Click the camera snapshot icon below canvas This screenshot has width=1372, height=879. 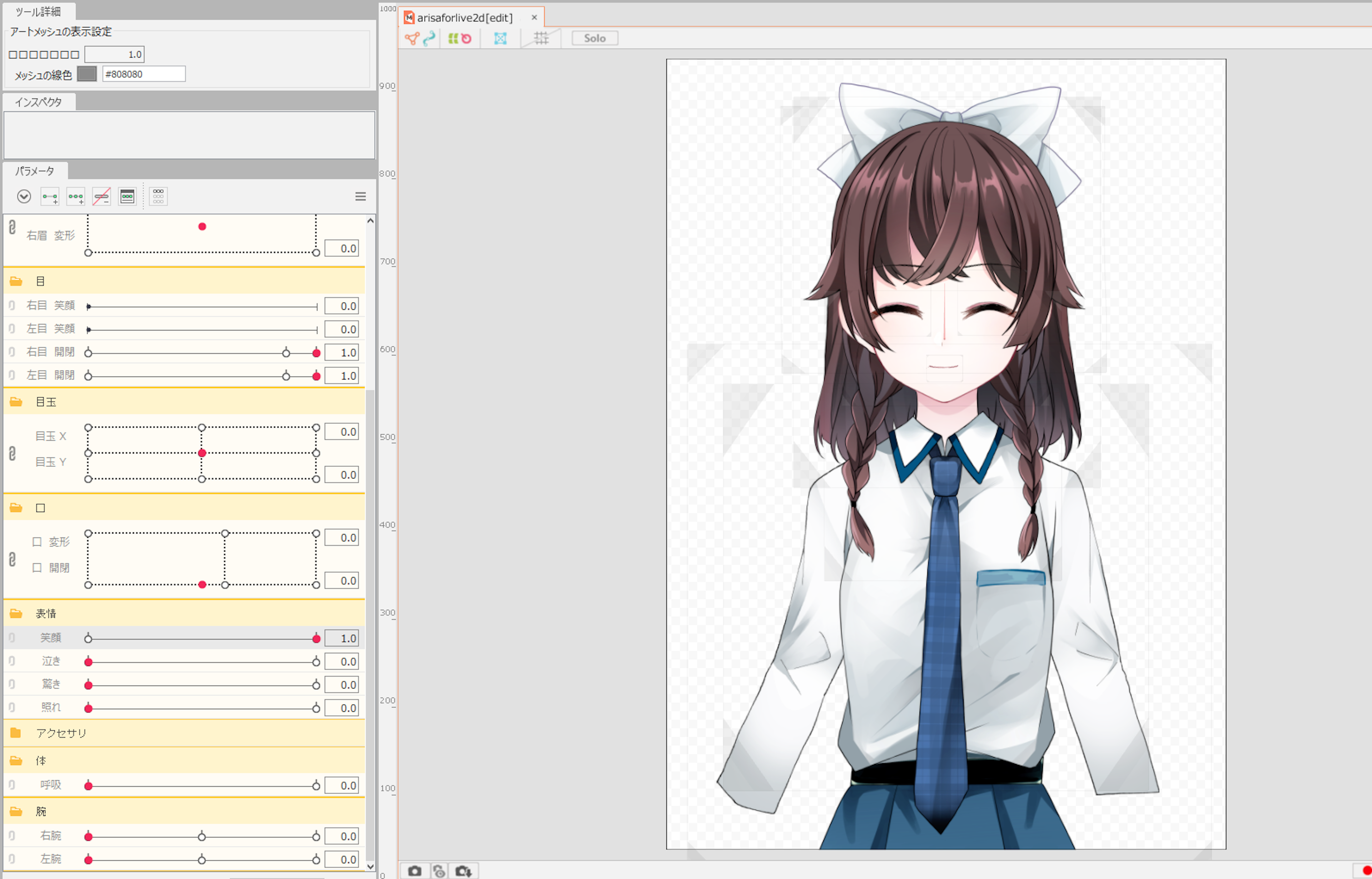pos(415,871)
